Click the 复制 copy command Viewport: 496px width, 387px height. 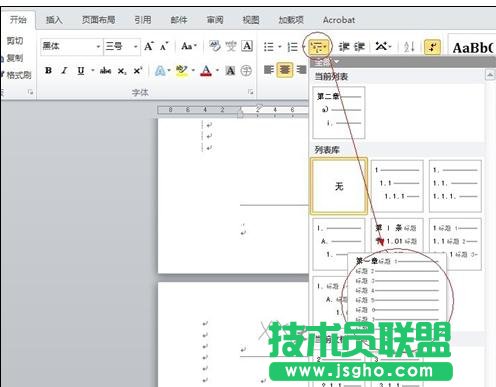click(15, 58)
